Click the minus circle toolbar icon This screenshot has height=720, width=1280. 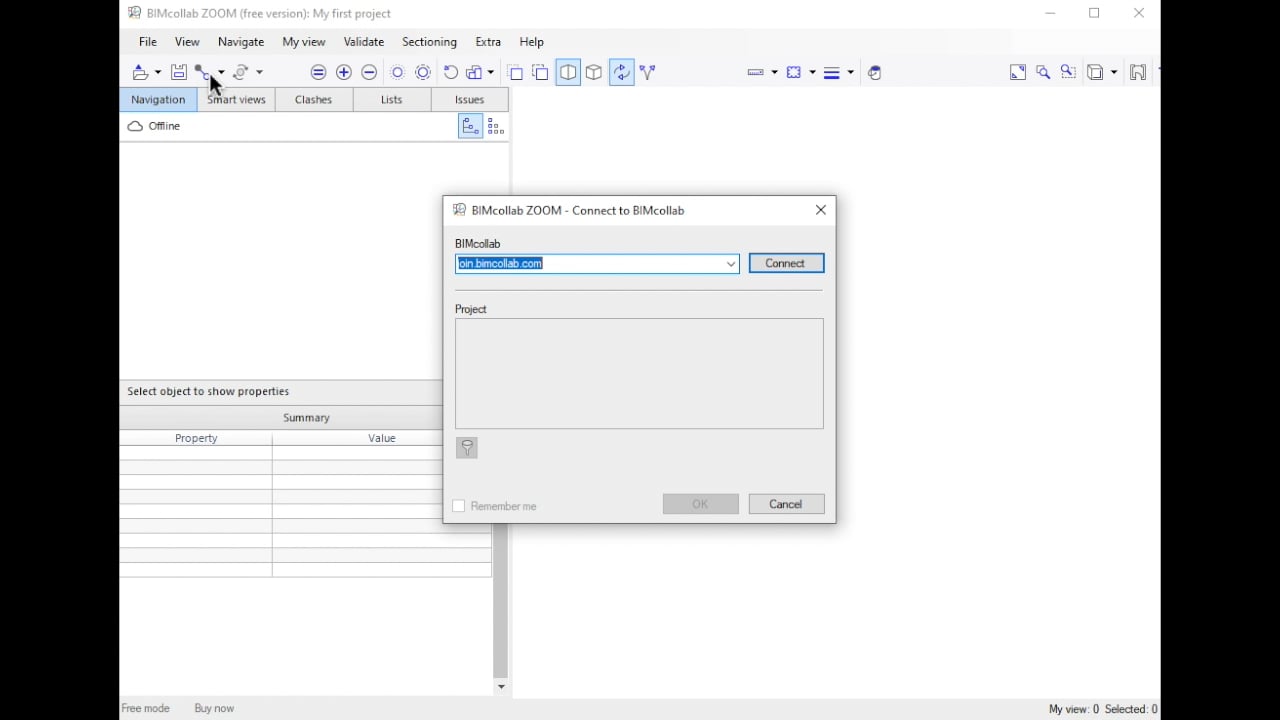click(369, 72)
